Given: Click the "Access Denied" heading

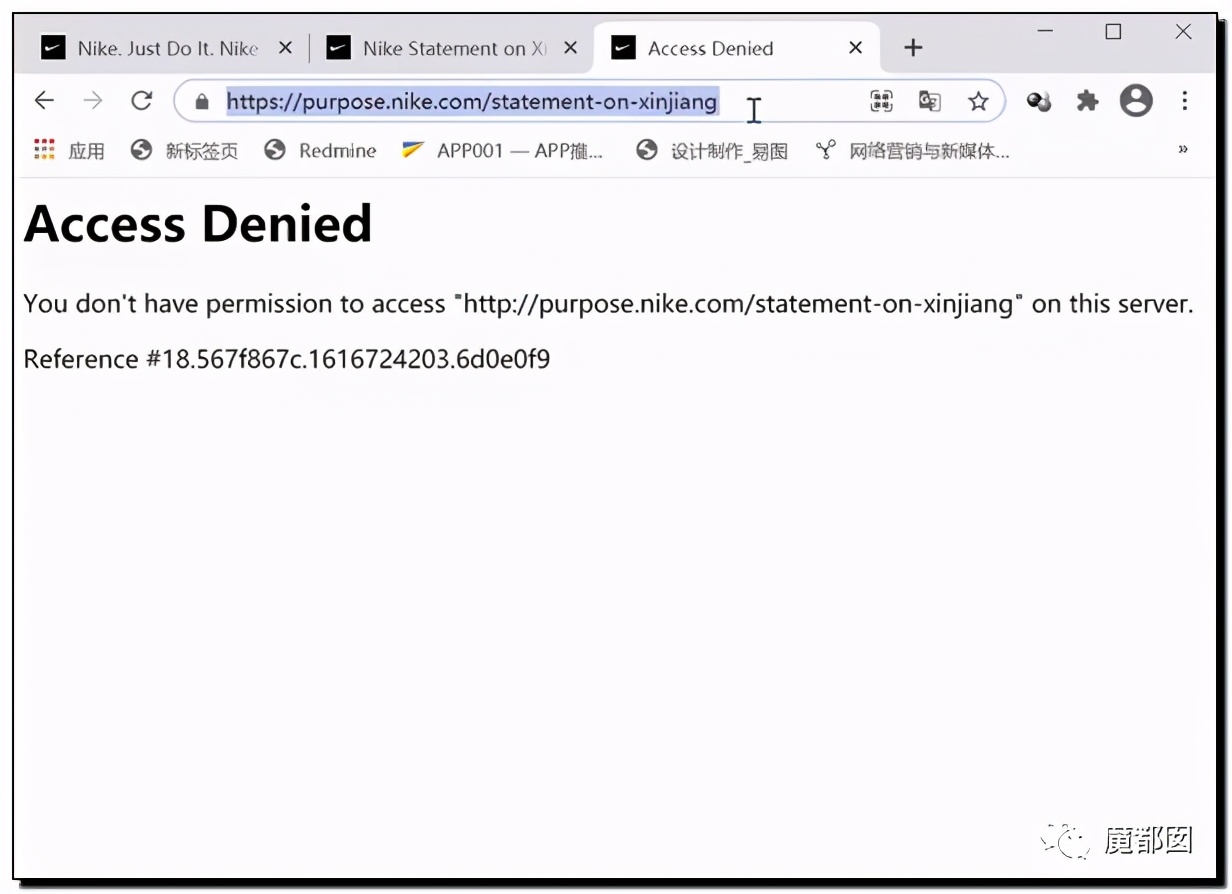Looking at the screenshot, I should pyautogui.click(x=198, y=224).
